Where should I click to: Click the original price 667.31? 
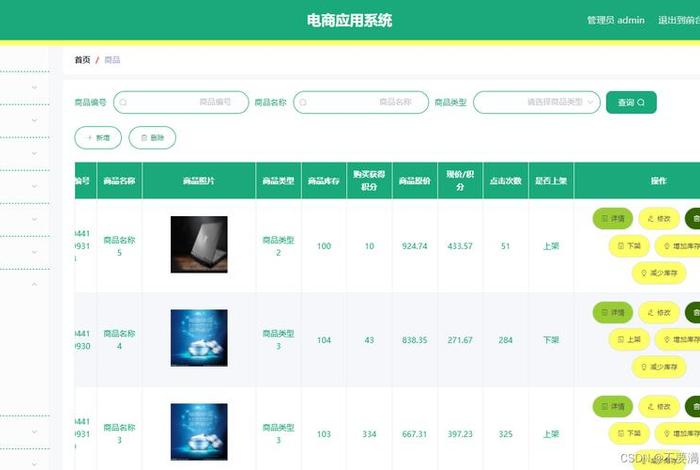point(415,434)
